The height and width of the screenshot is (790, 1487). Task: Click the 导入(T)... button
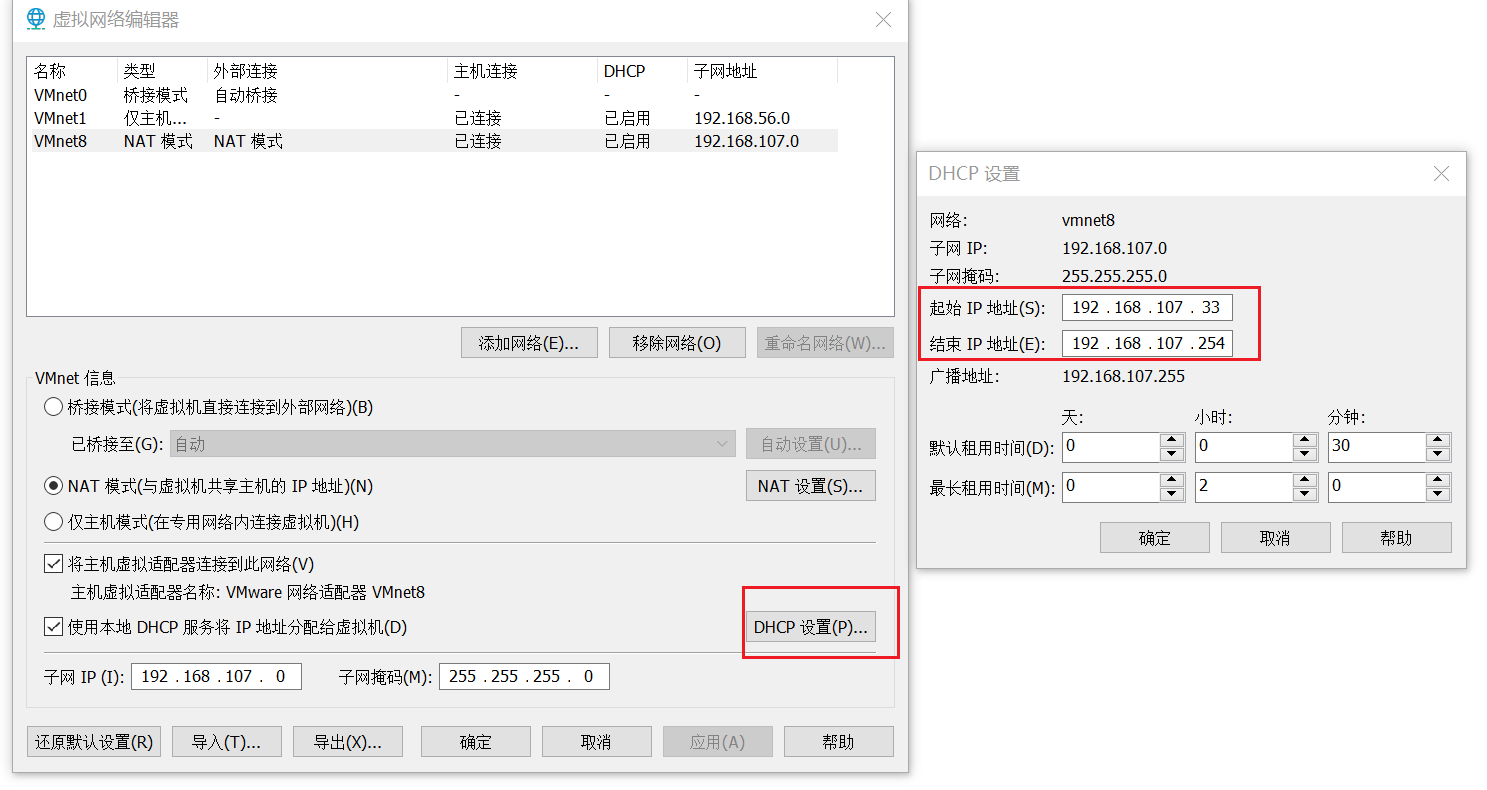226,742
